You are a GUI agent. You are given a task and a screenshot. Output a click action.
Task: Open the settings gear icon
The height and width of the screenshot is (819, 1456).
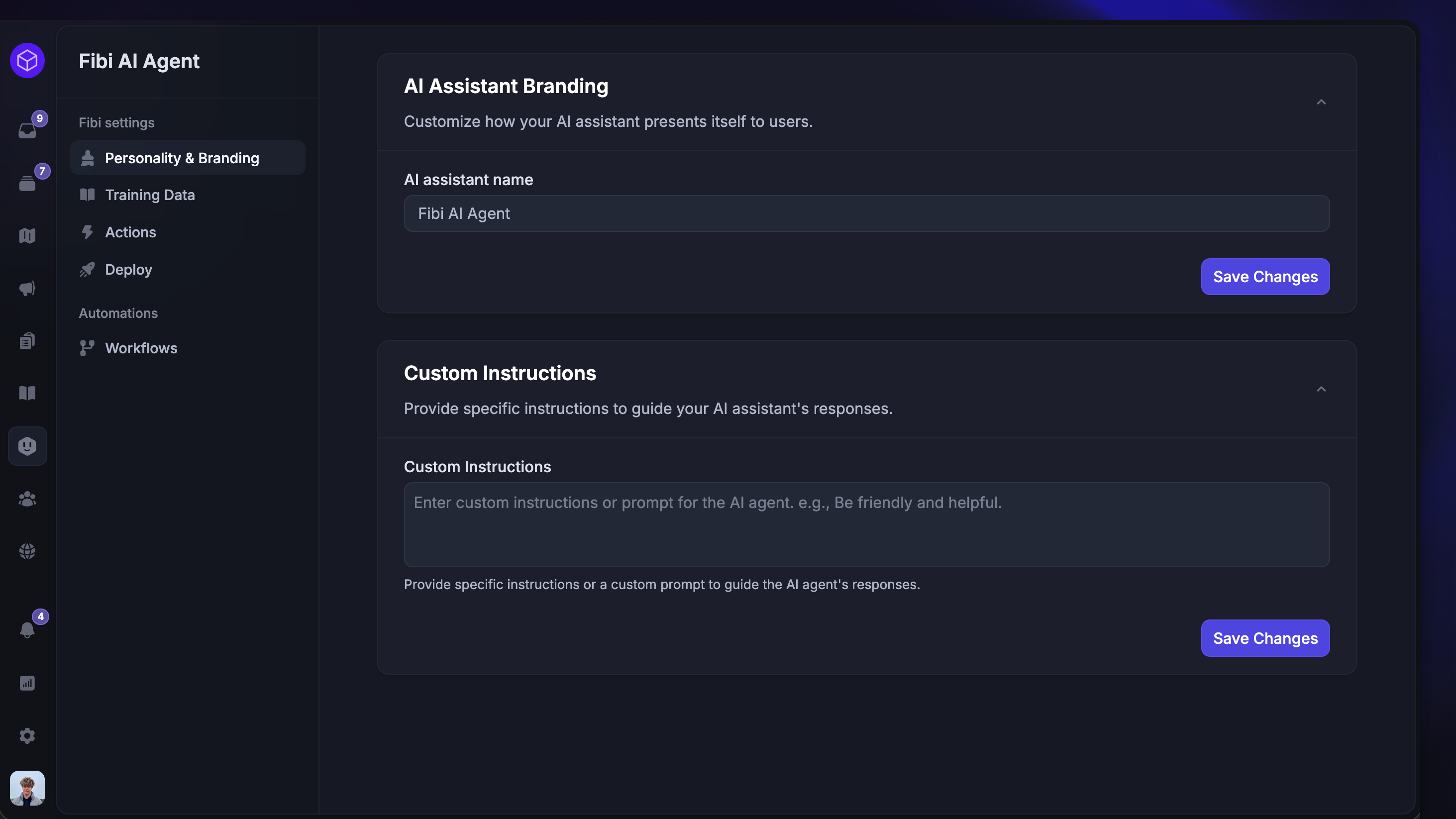[27, 735]
